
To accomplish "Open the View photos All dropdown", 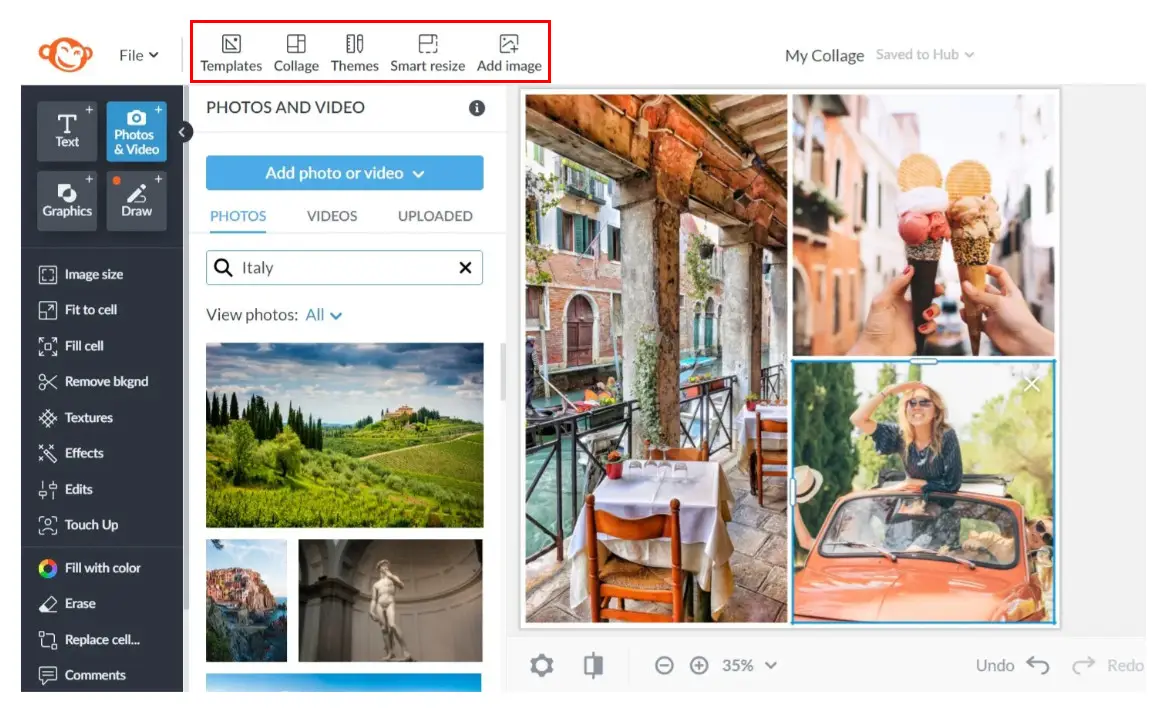I will [324, 315].
